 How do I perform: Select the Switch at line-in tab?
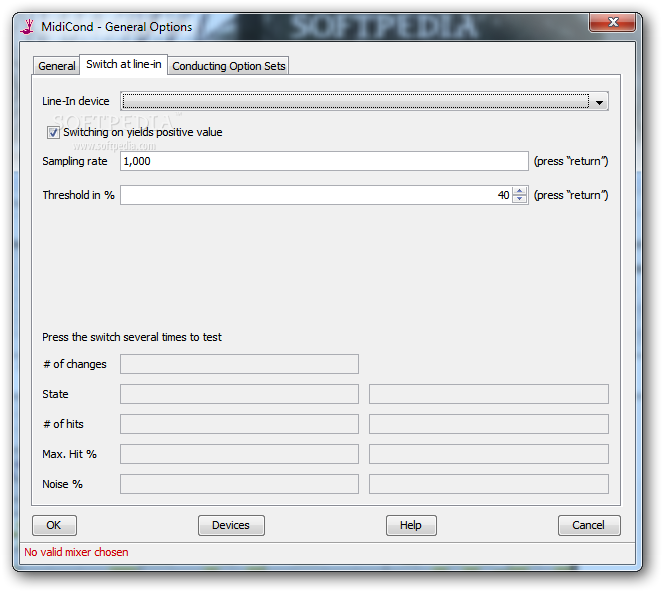pyautogui.click(x=123, y=64)
